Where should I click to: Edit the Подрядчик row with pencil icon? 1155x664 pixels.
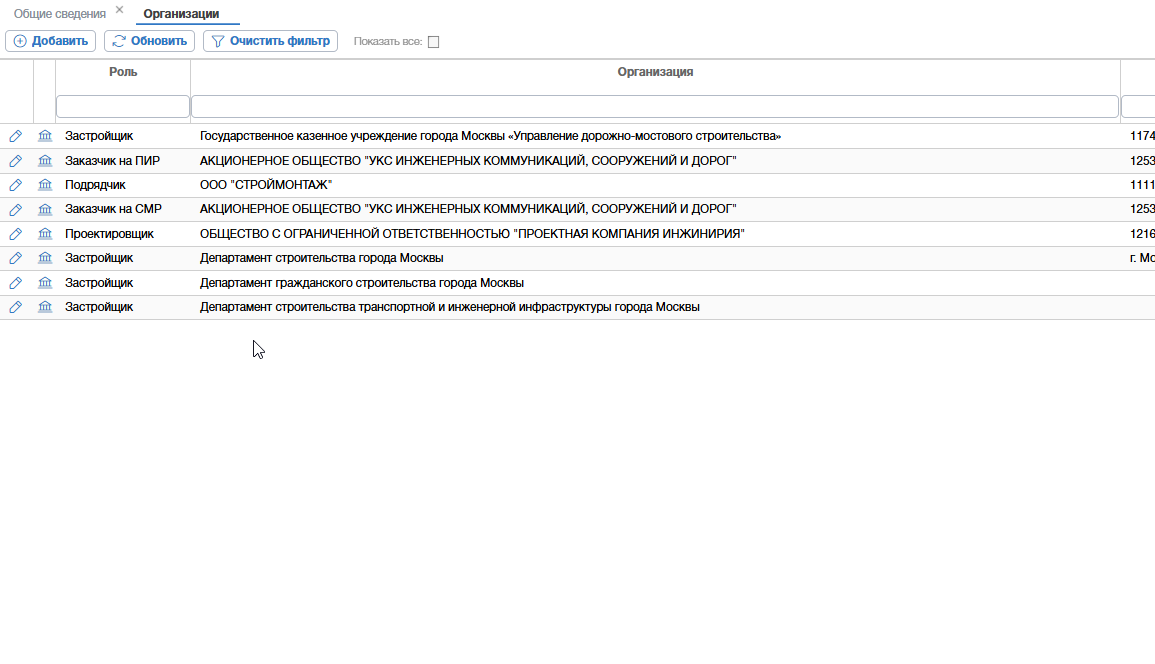coord(15,185)
